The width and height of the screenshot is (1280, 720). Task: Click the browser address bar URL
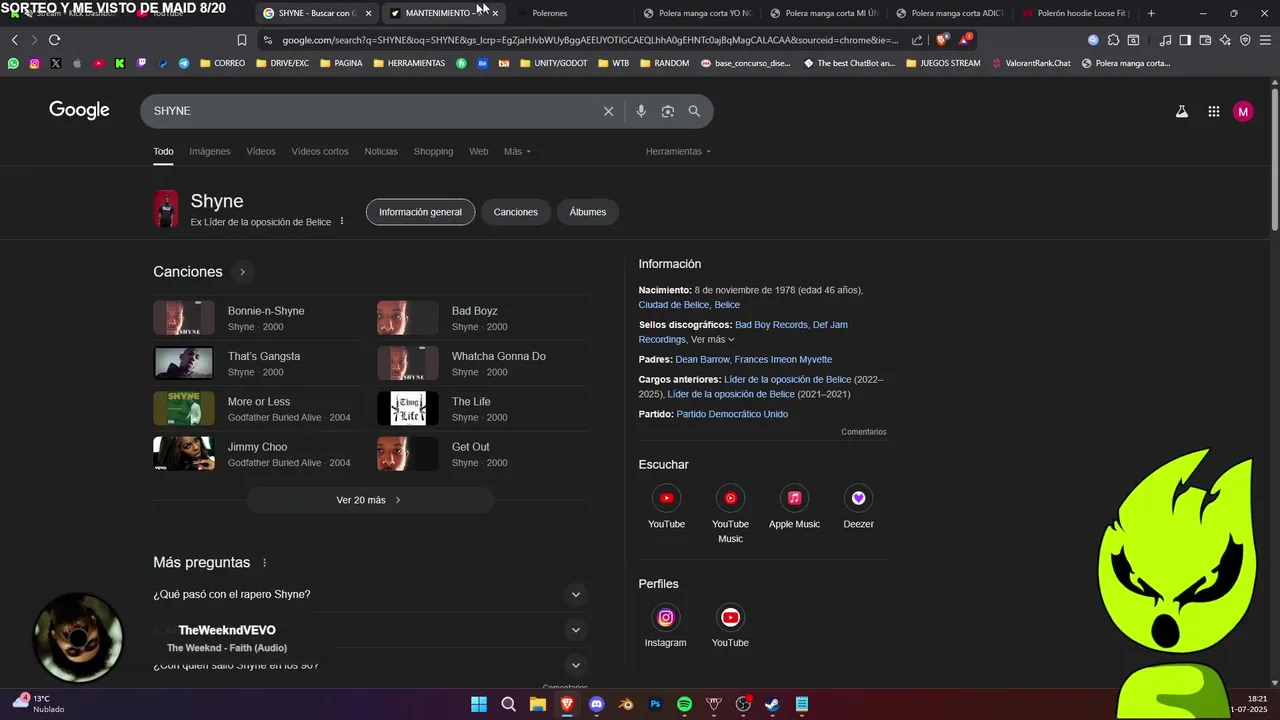590,40
